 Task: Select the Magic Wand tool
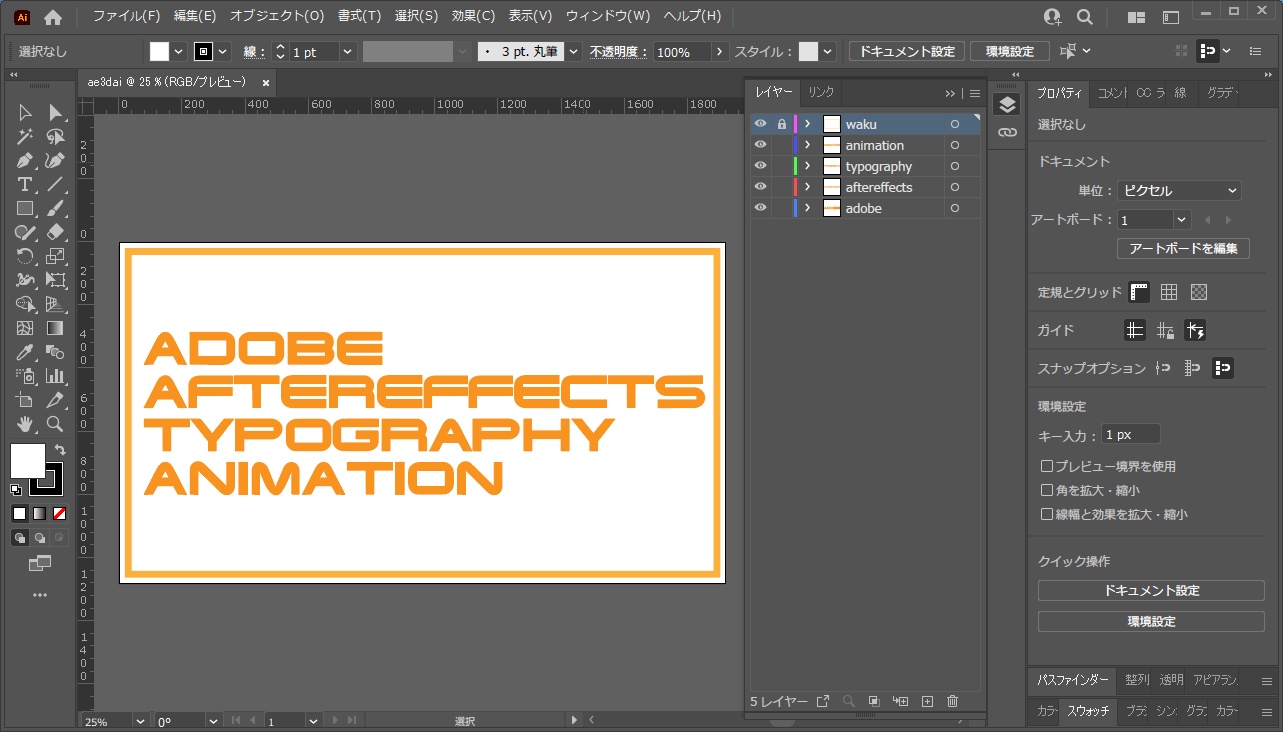coord(25,137)
